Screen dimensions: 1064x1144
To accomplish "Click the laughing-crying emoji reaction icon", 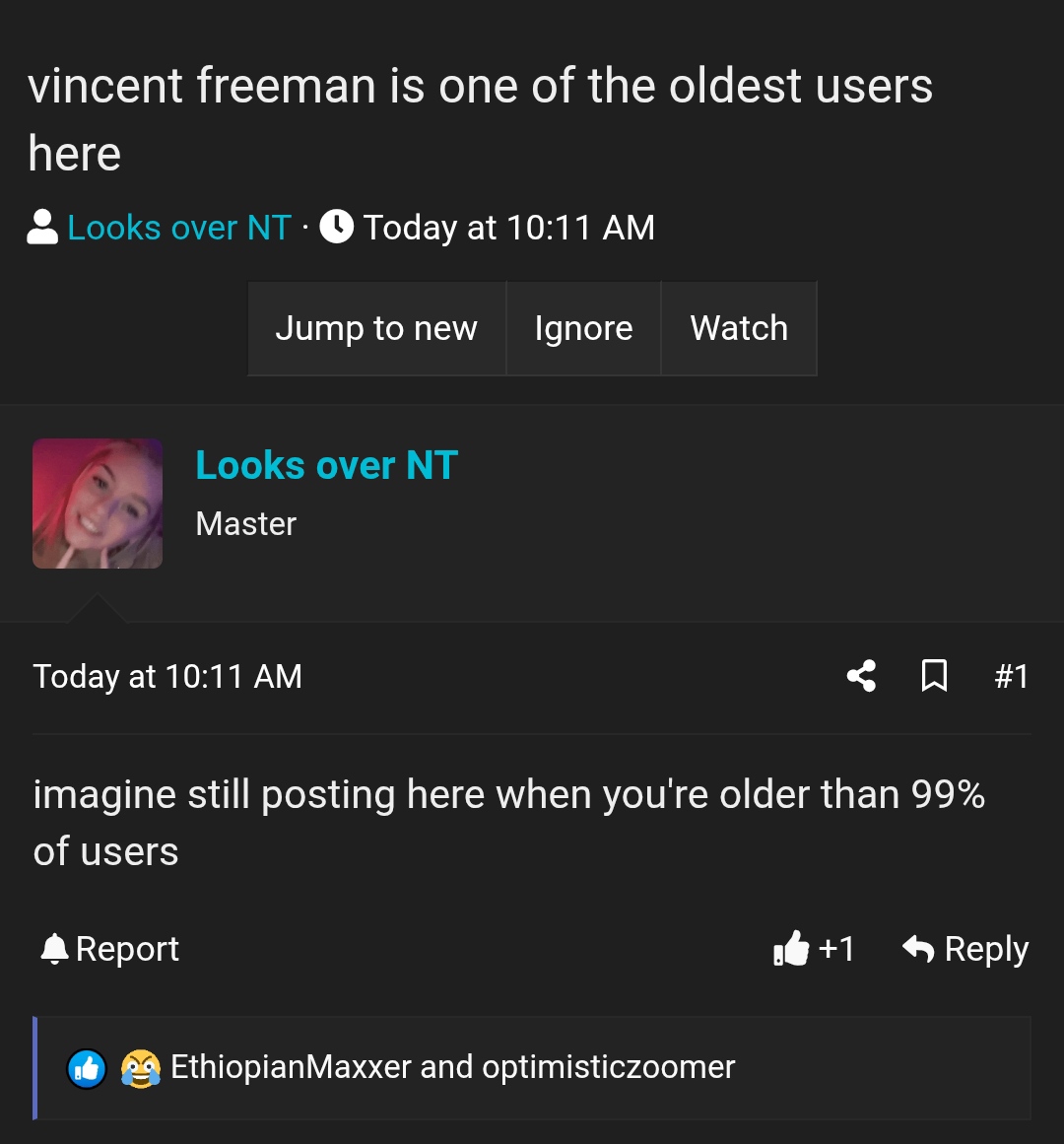I will [140, 1068].
